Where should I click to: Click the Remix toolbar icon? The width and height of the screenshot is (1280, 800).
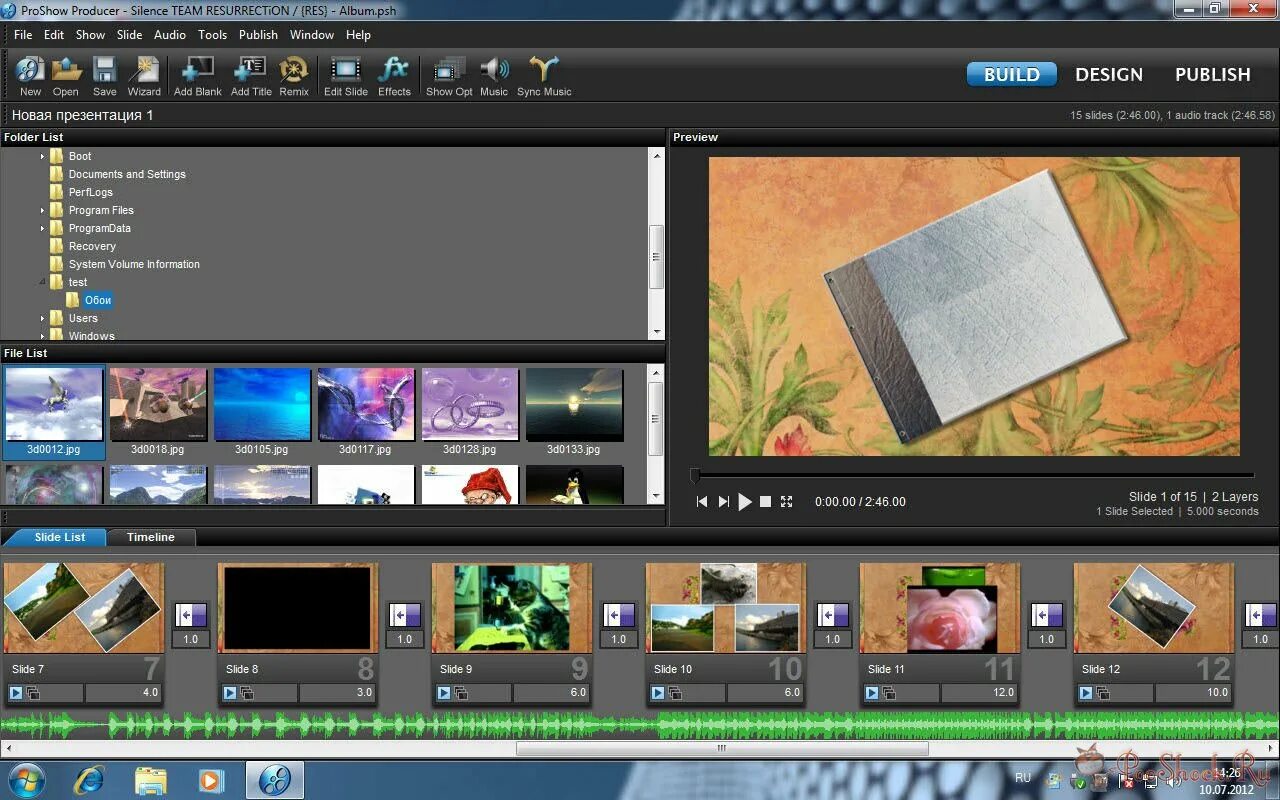(294, 76)
